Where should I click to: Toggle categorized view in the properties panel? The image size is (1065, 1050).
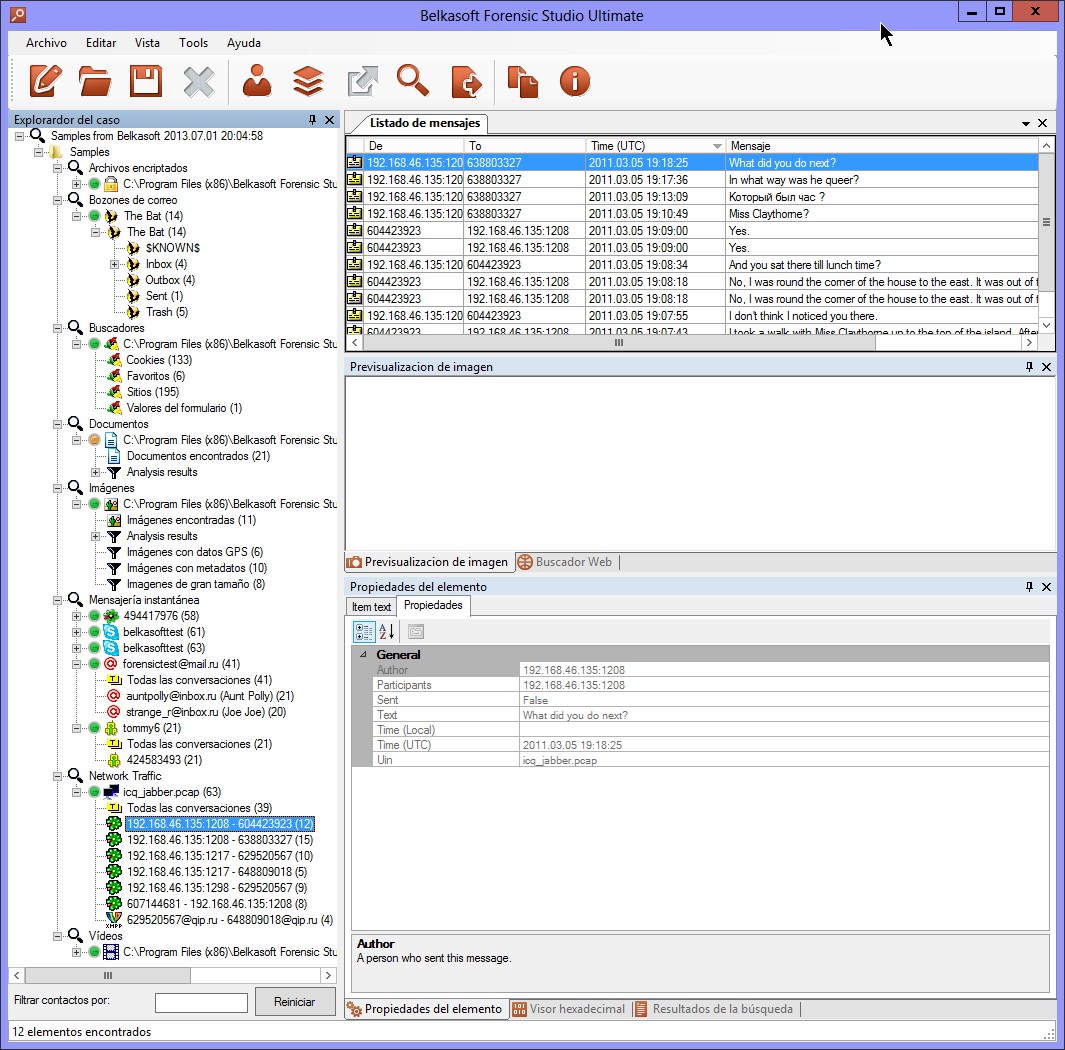tap(364, 632)
